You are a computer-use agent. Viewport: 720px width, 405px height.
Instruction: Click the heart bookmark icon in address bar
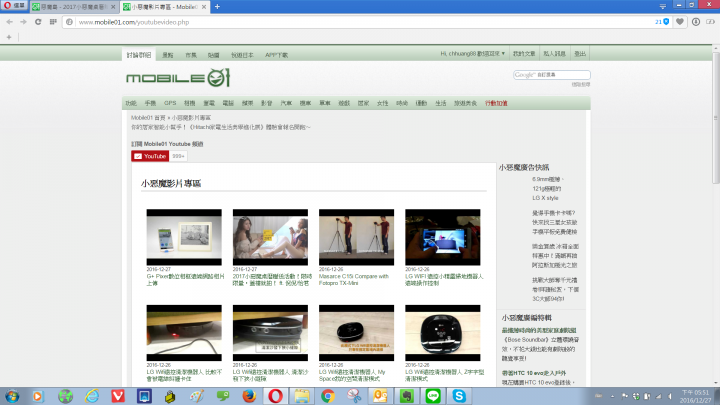coord(681,21)
